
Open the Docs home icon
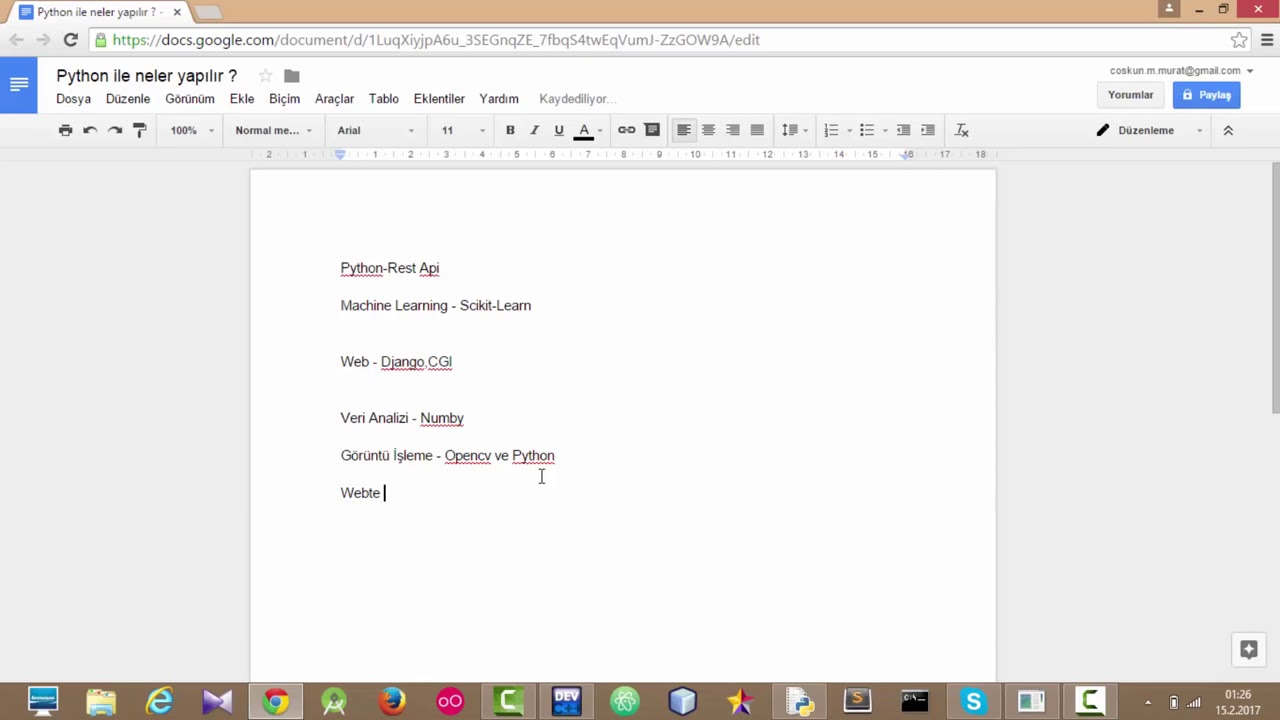(x=19, y=85)
